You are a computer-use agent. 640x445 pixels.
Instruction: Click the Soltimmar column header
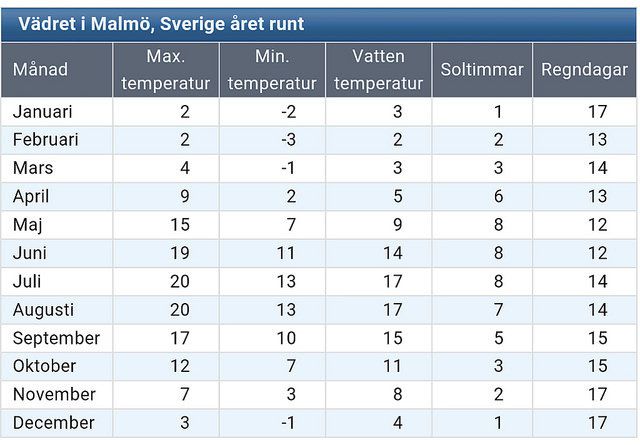pos(482,70)
